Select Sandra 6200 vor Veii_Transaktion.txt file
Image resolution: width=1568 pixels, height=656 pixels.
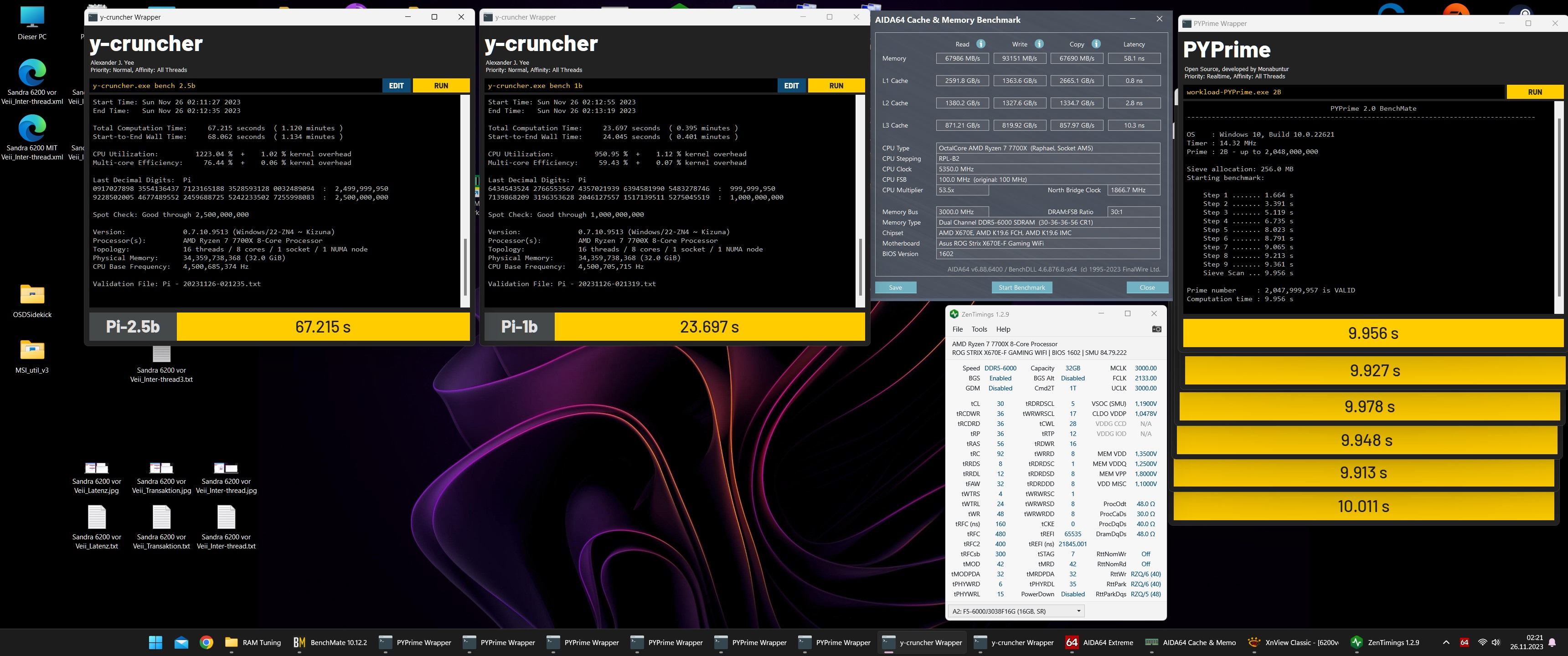point(161,527)
